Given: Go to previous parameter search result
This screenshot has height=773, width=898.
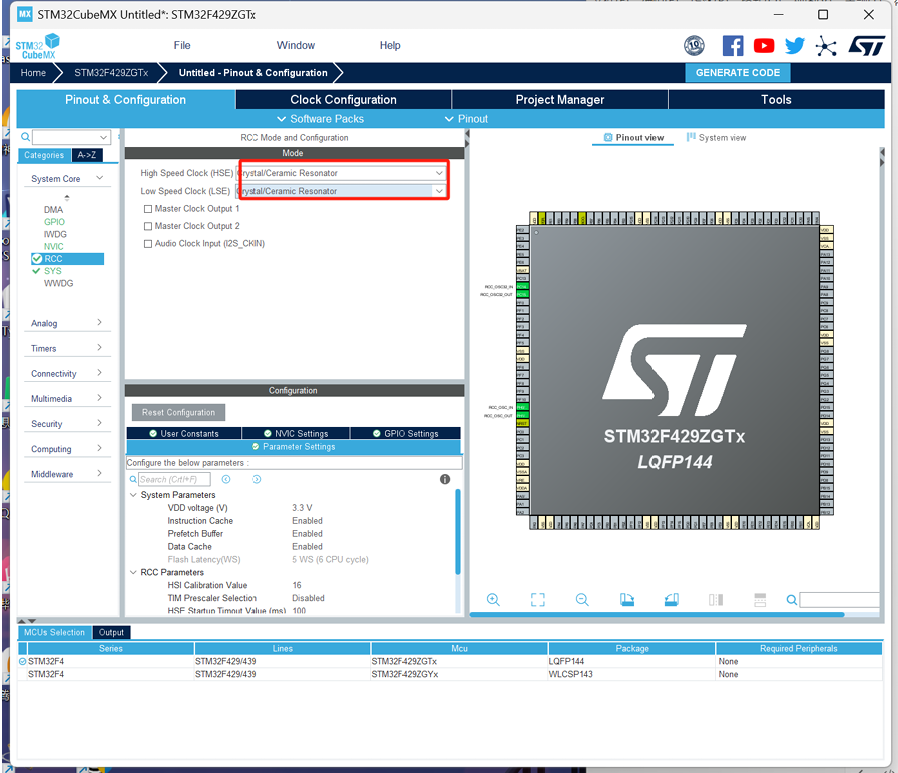Looking at the screenshot, I should [x=226, y=479].
